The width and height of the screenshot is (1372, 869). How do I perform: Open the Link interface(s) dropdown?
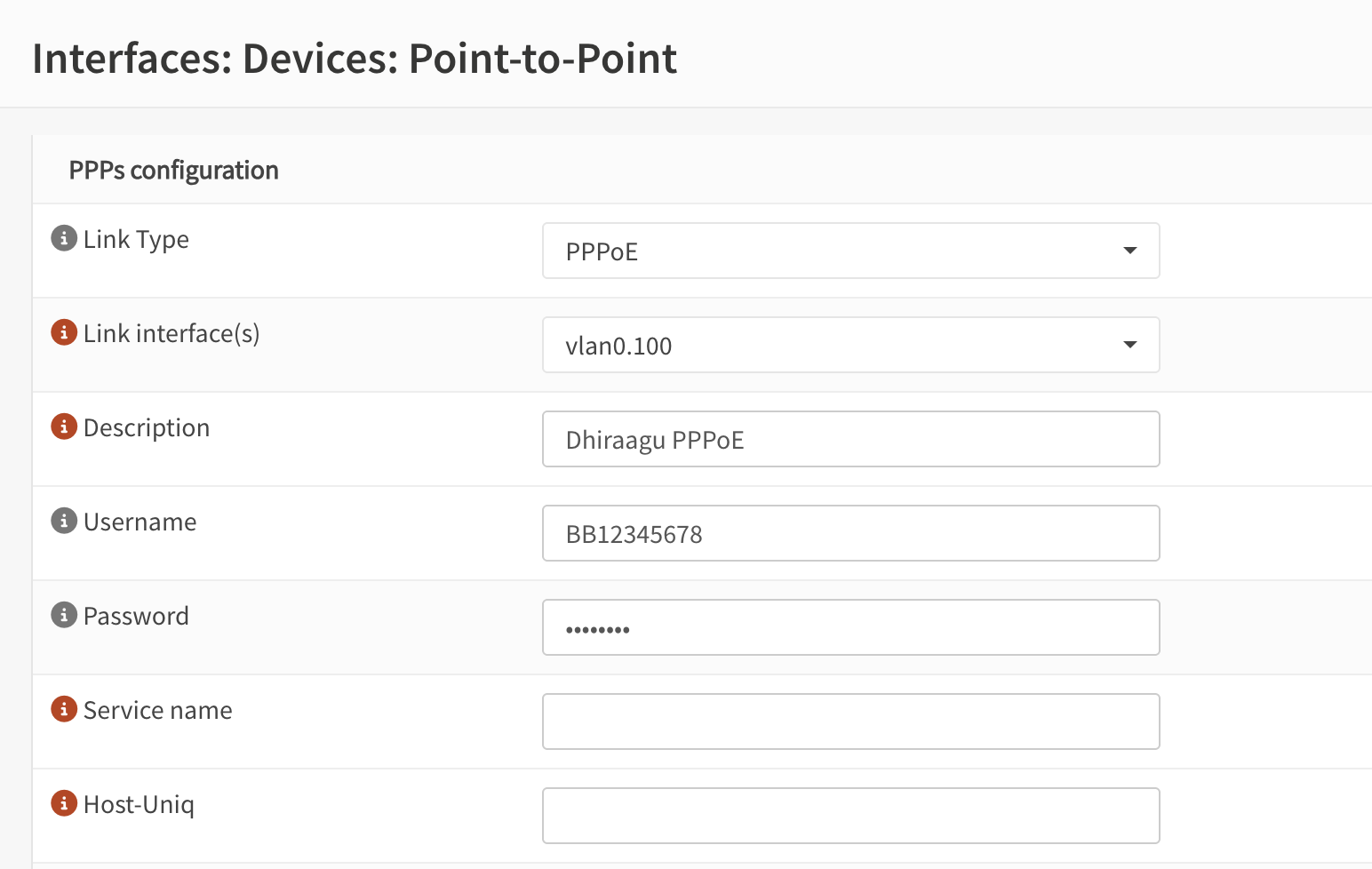(x=850, y=345)
